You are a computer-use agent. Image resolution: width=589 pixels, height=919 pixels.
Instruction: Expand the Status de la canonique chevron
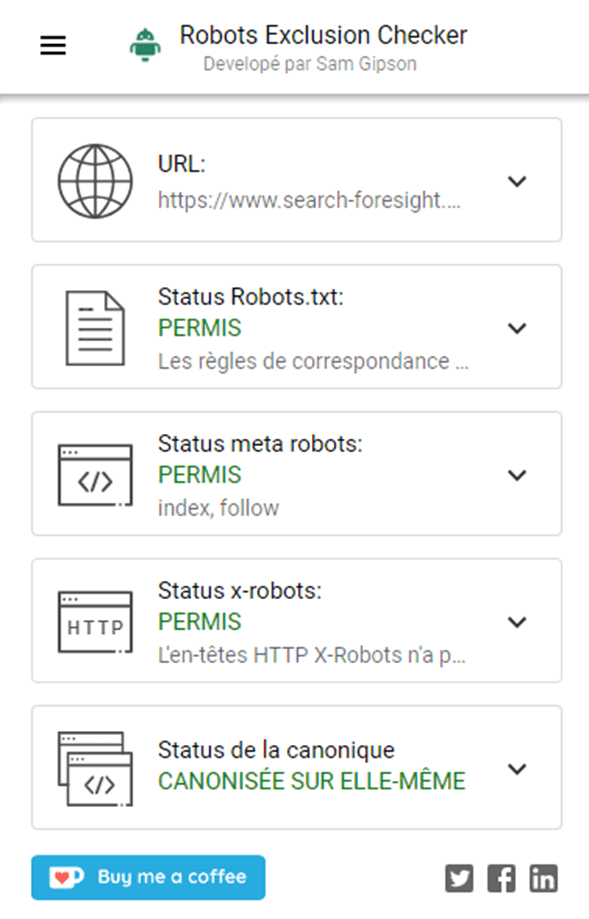(517, 769)
